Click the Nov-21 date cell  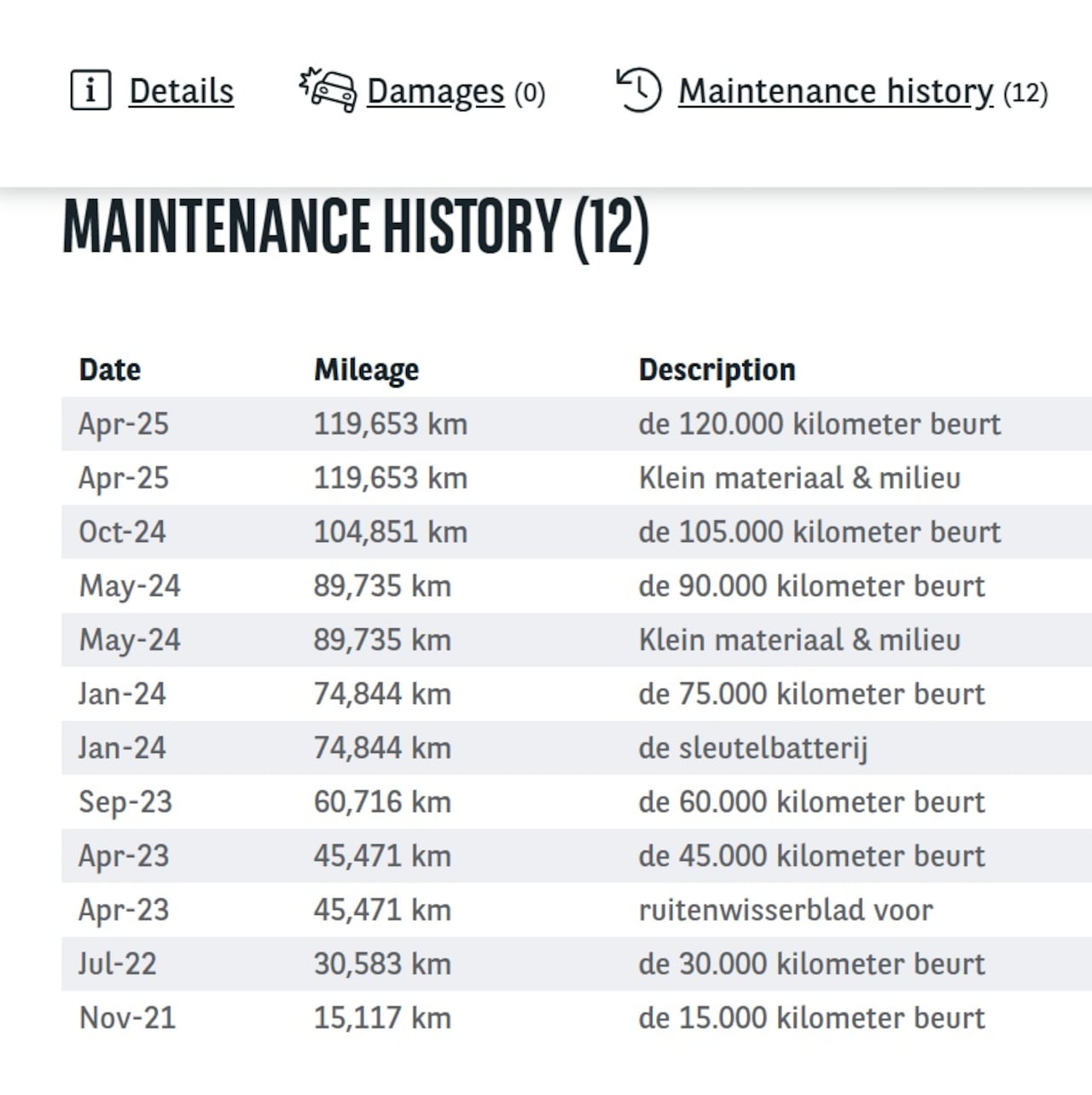pos(126,1018)
